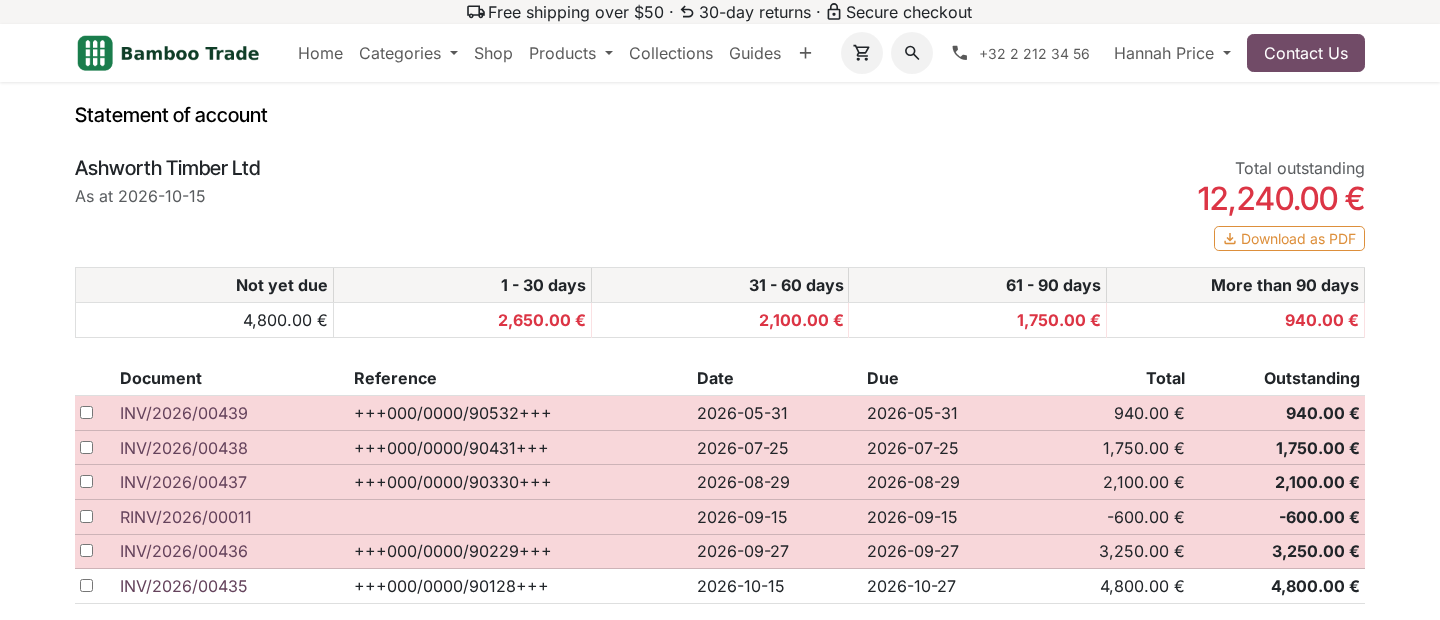Click the search magnifier icon
The width and height of the screenshot is (1440, 620).
pos(912,53)
